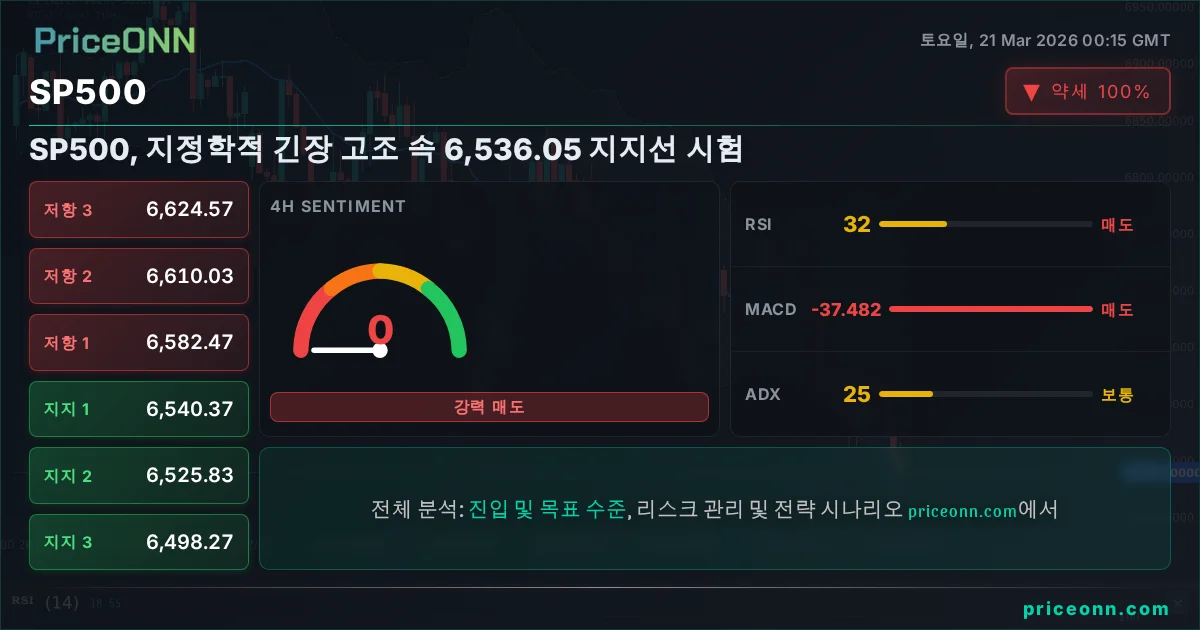The width and height of the screenshot is (1200, 630).
Task: Click the red bearish down-triangle icon
Action: coord(1031,93)
